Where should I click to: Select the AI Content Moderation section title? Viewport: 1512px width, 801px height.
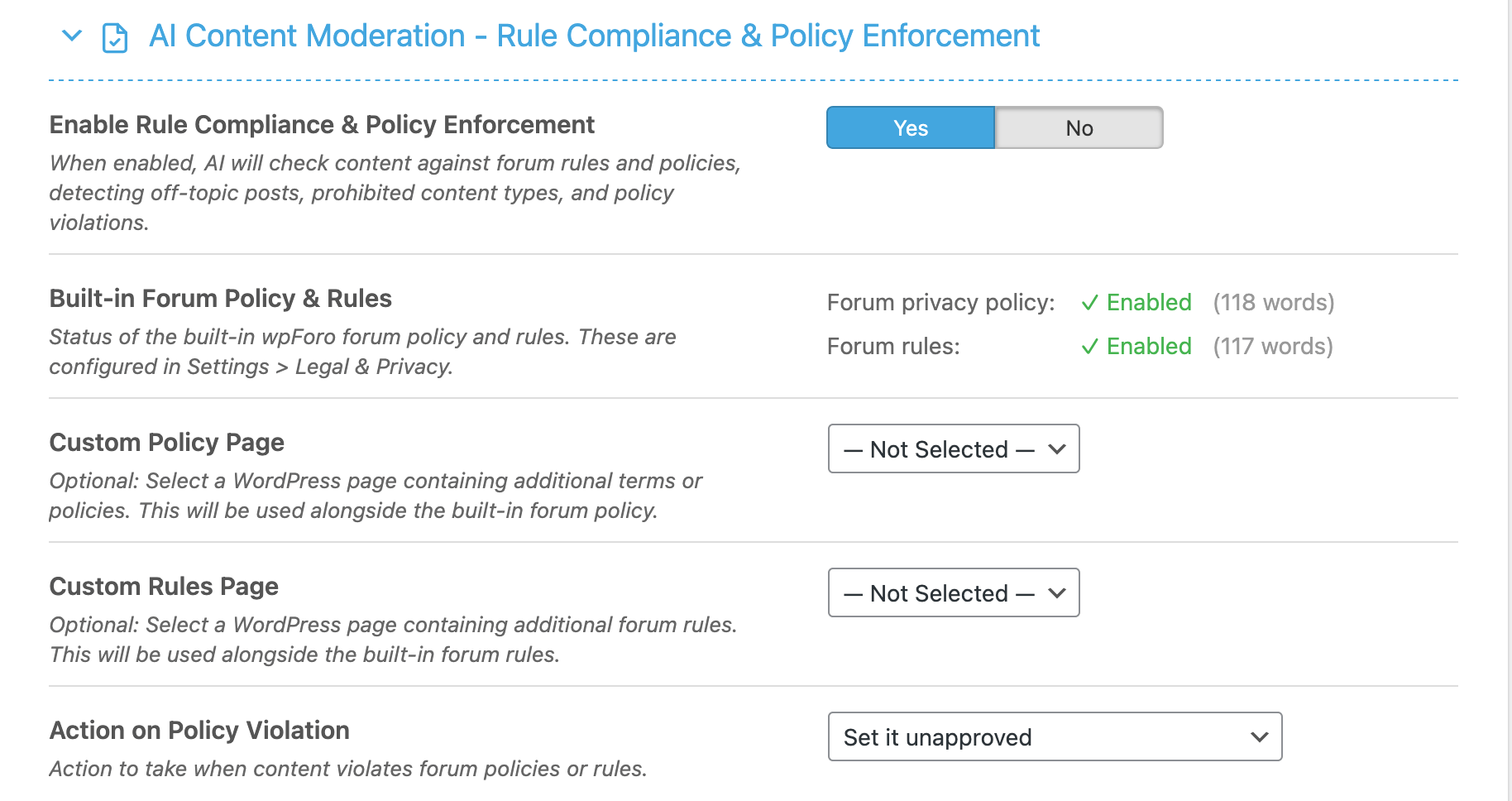[593, 36]
